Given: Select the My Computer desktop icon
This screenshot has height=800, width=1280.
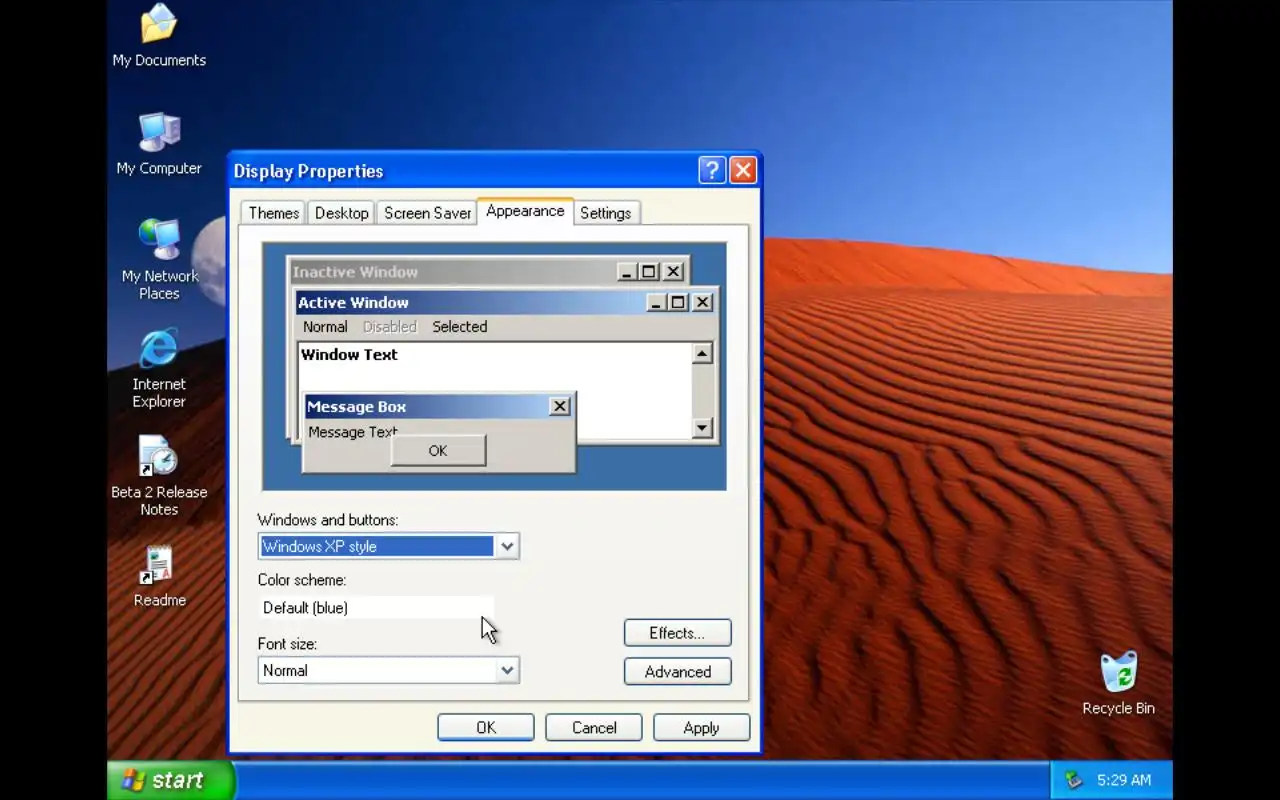Looking at the screenshot, I should pyautogui.click(x=159, y=144).
